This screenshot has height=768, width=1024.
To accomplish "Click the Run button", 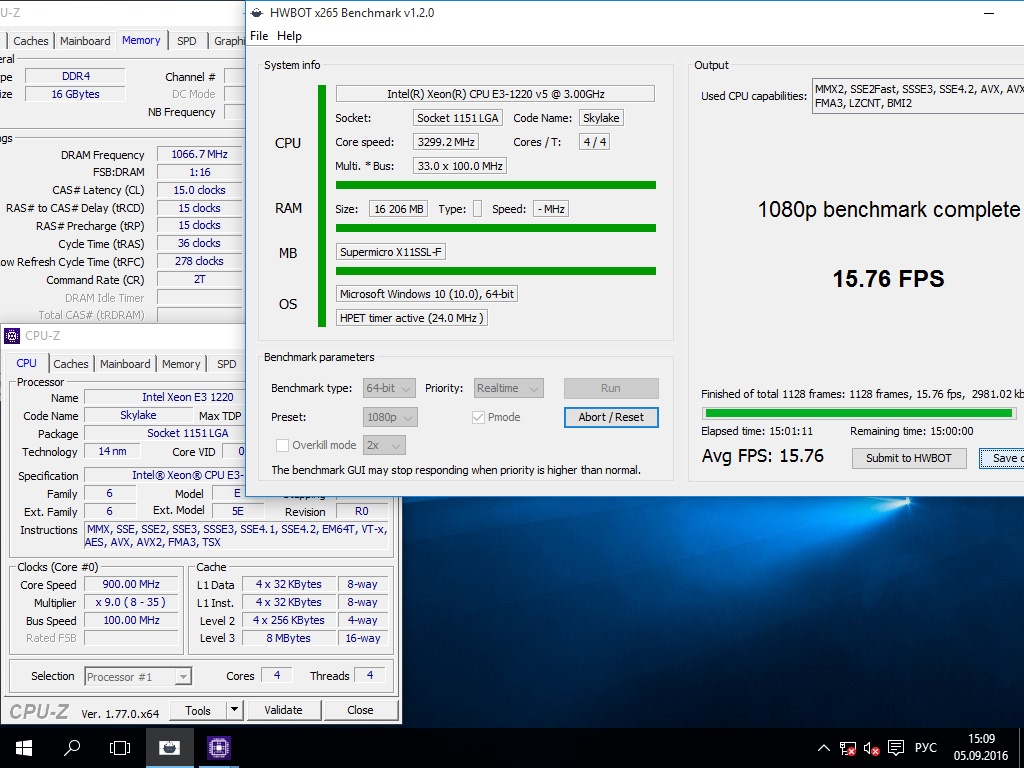I will 611,388.
